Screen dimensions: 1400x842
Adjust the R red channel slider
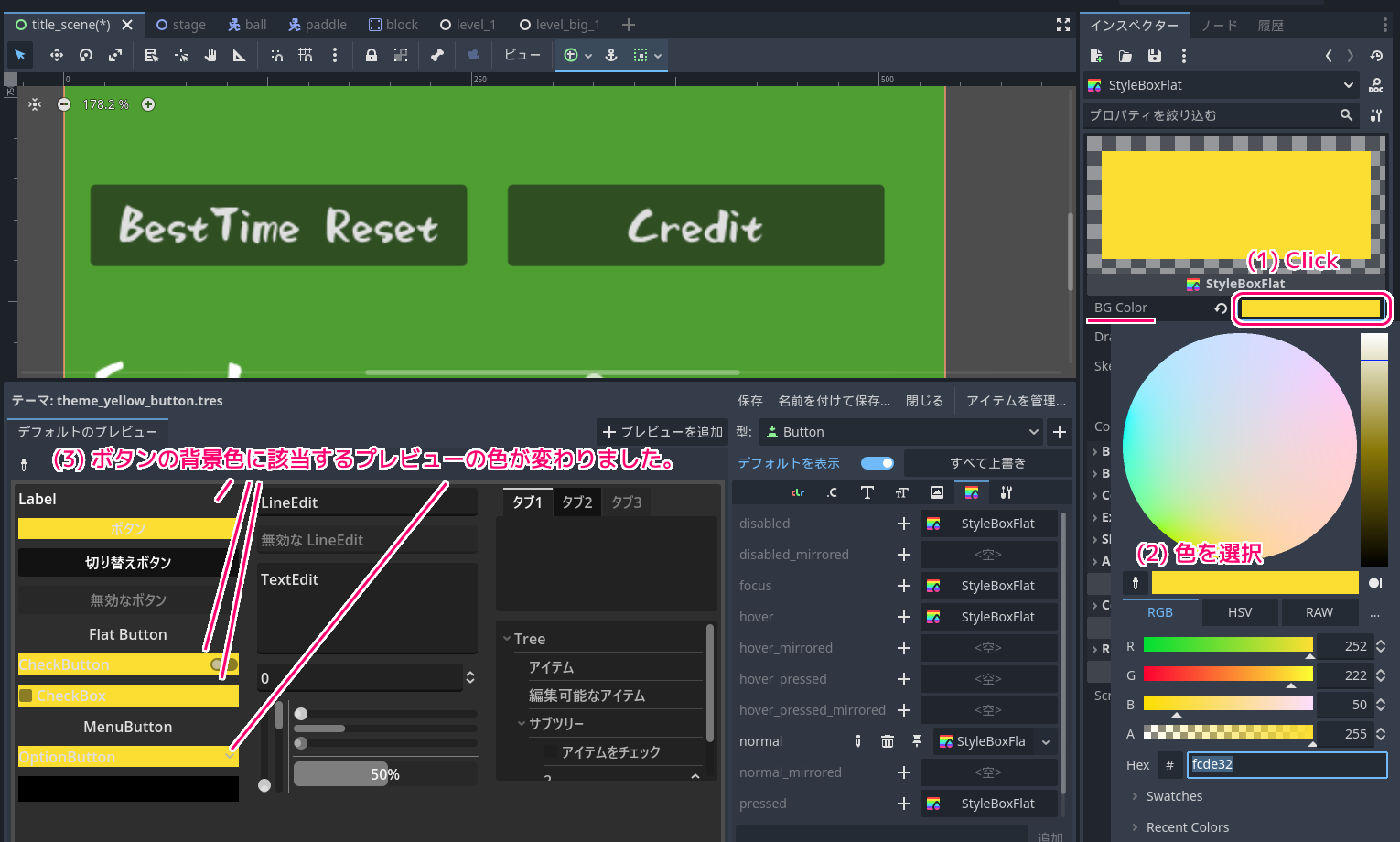click(1228, 646)
